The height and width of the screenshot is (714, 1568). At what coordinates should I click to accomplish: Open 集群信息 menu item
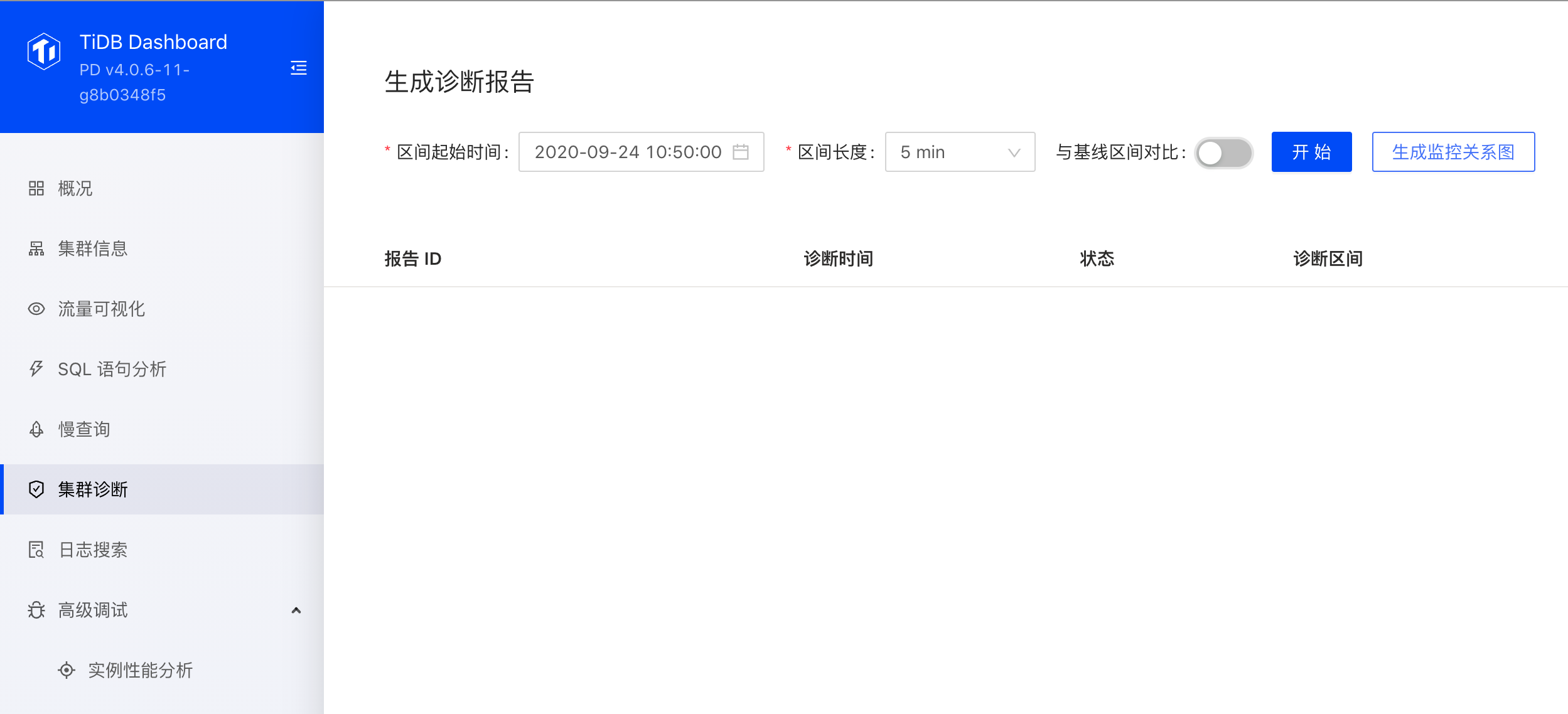coord(162,248)
